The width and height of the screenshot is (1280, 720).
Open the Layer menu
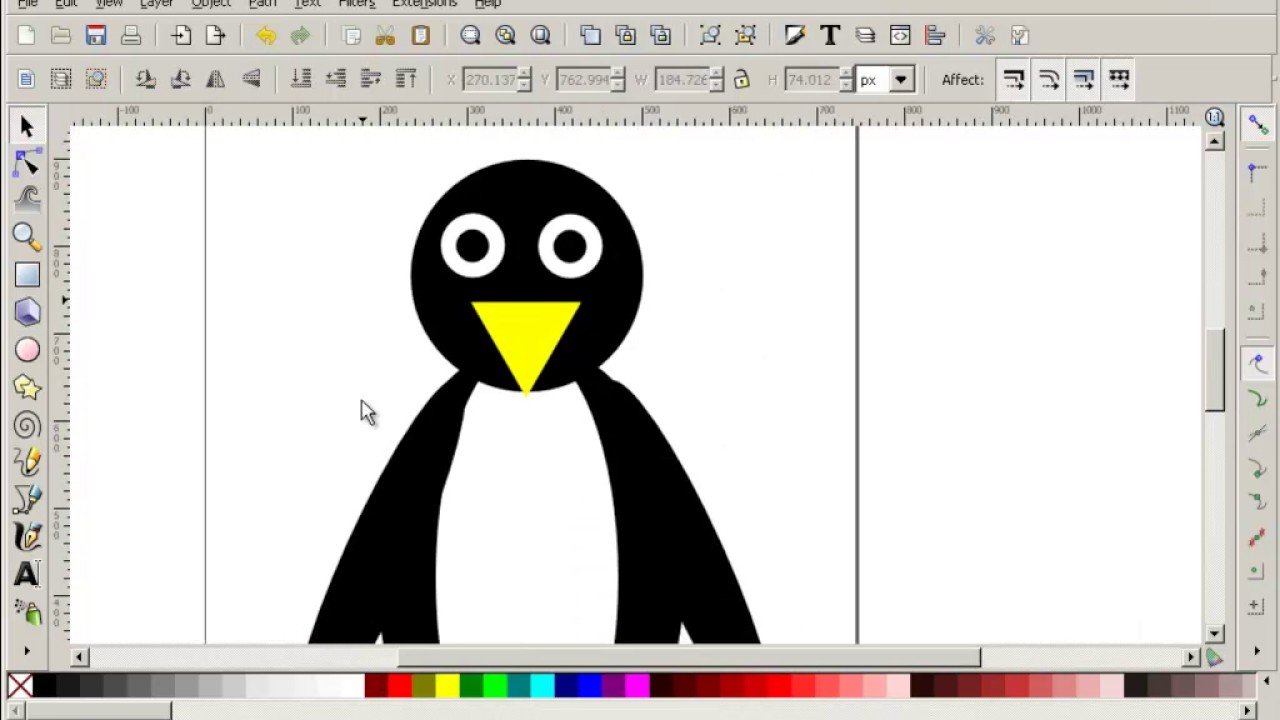click(156, 4)
